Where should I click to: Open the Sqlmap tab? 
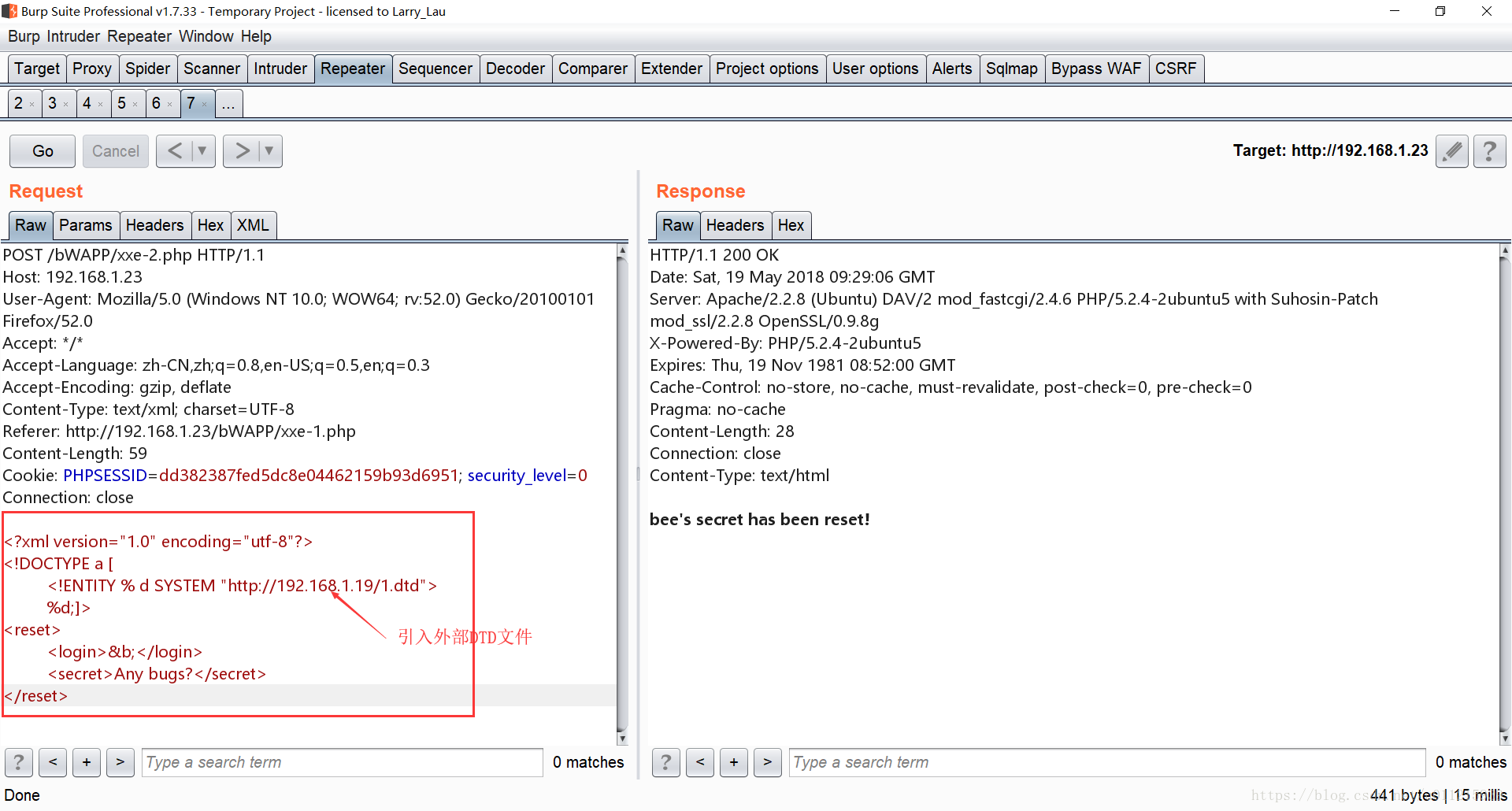(1012, 69)
